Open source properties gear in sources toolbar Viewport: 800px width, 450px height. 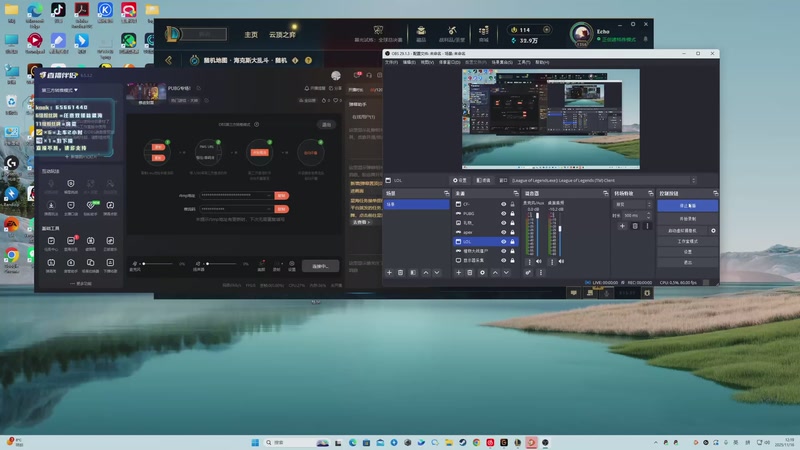tap(482, 272)
